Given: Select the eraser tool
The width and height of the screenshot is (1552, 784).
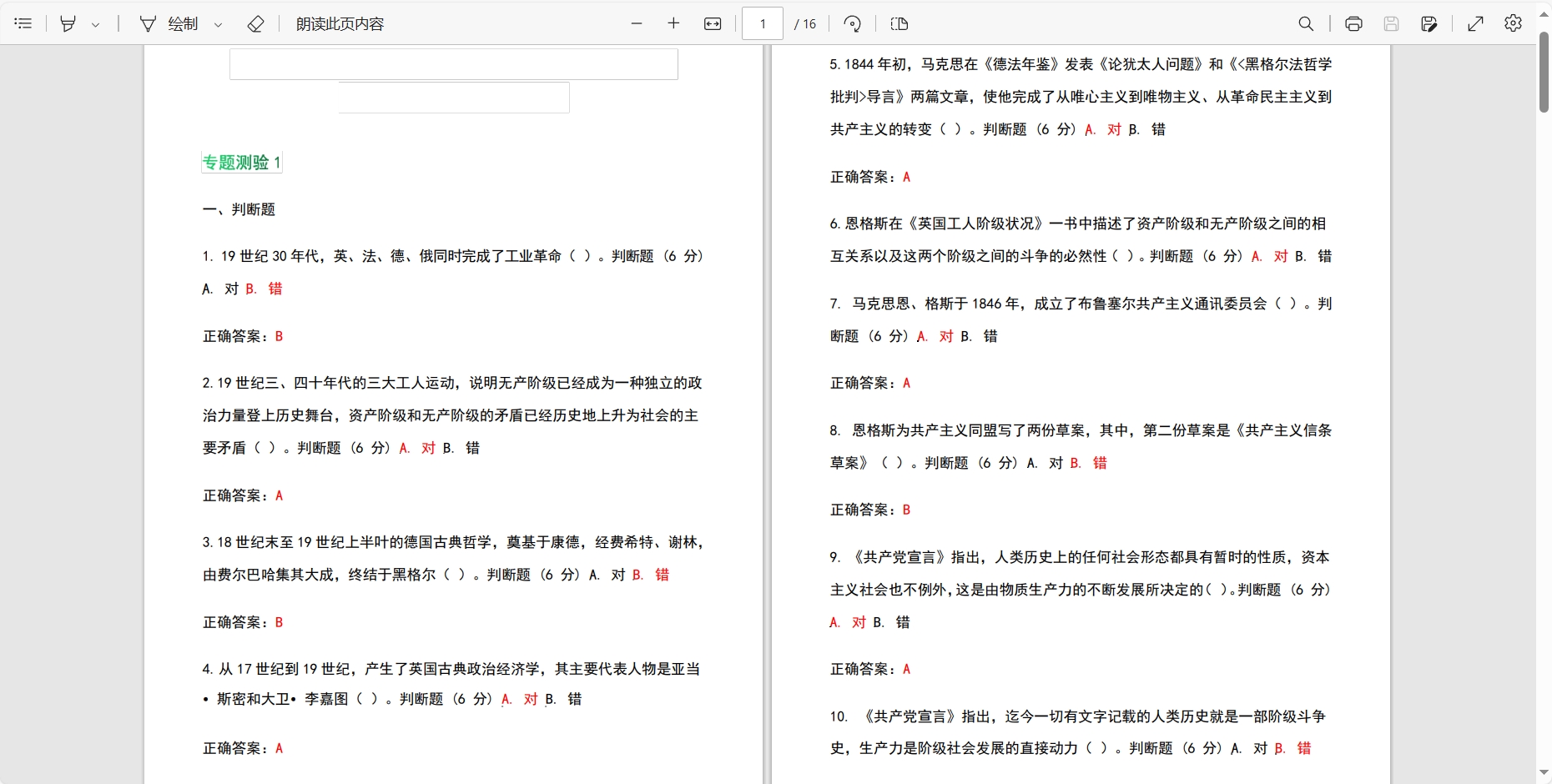Looking at the screenshot, I should 256,23.
